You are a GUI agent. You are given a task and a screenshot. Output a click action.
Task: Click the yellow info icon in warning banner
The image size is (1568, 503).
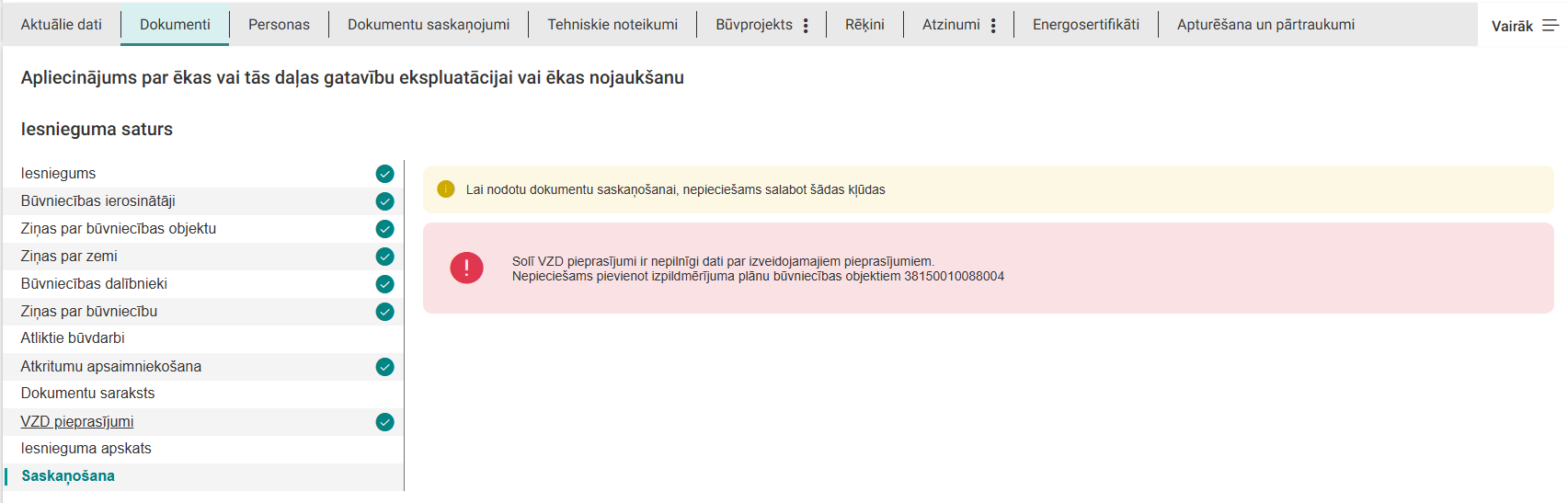click(x=446, y=189)
